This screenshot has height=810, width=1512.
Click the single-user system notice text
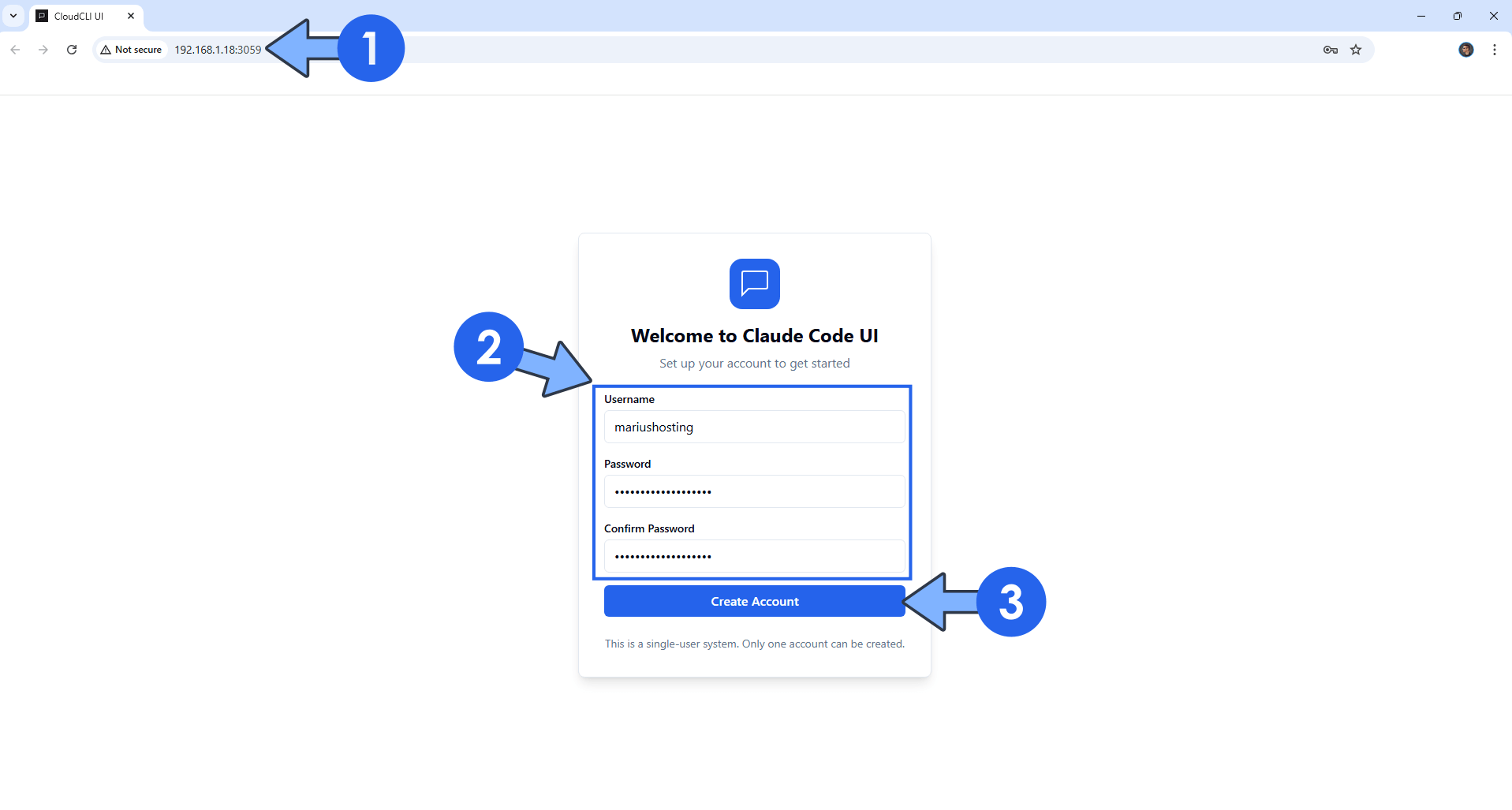tap(754, 643)
